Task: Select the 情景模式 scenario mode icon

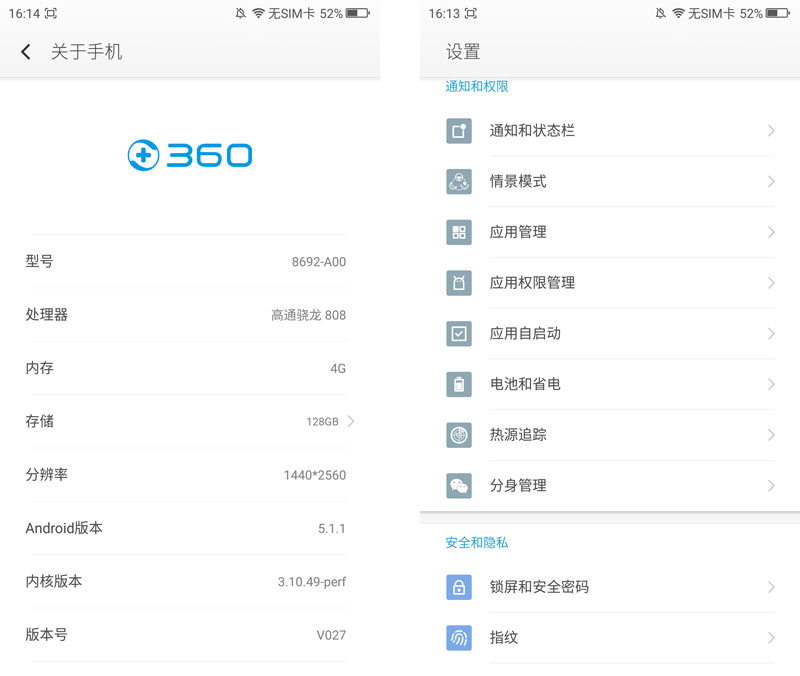Action: (458, 181)
